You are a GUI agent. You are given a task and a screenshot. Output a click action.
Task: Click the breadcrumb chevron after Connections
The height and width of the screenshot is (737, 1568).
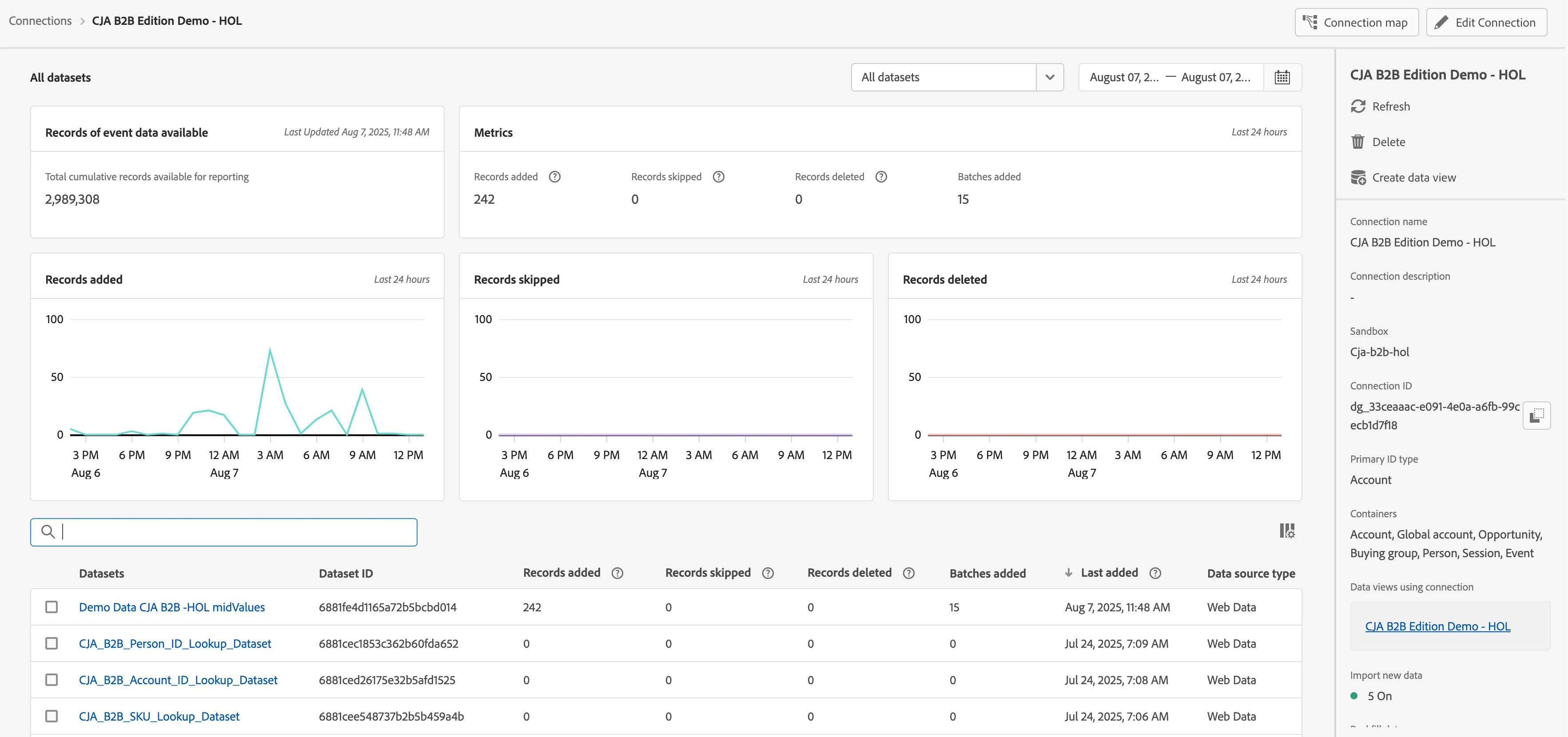[x=82, y=21]
